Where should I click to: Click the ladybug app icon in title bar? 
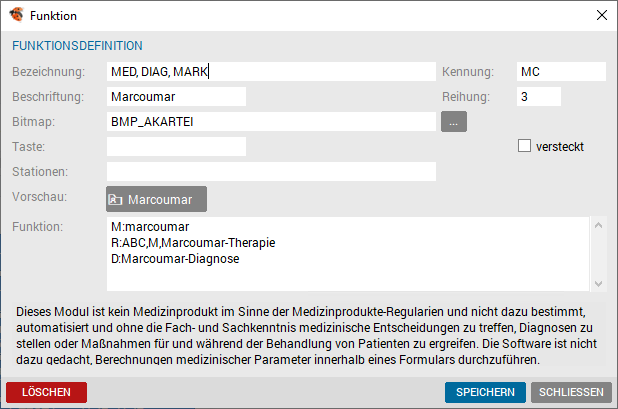17,15
